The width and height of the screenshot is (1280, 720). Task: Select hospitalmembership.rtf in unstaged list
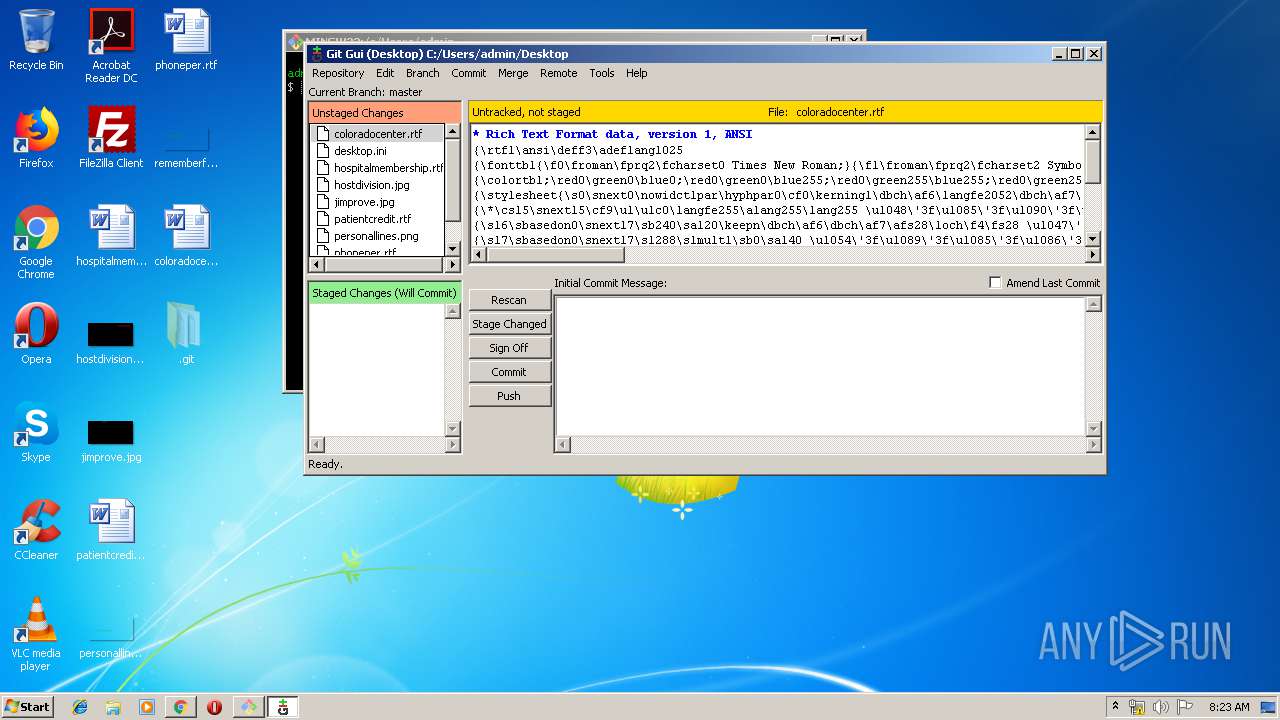(388, 168)
